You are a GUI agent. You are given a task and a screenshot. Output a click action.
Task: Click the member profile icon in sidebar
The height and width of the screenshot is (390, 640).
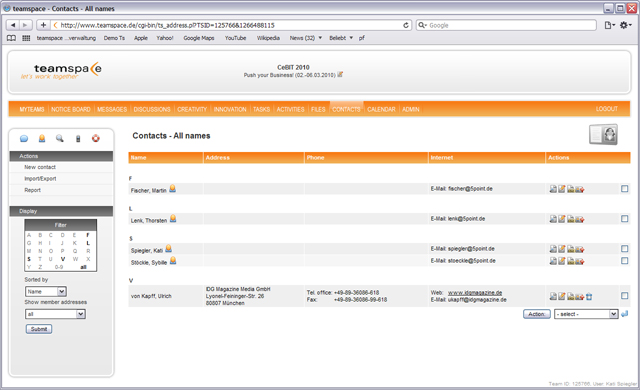[x=42, y=139]
